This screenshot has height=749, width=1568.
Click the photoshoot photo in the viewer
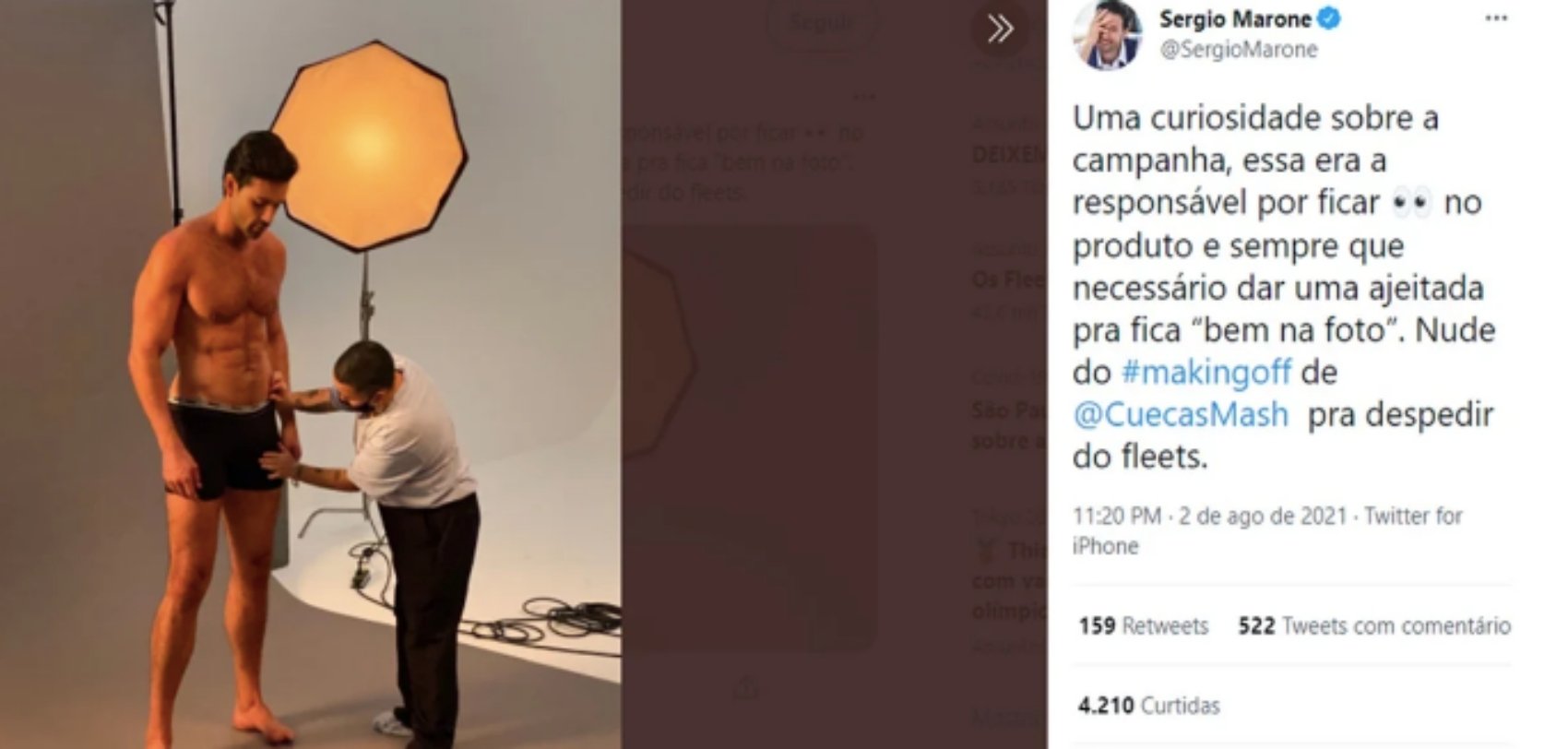coord(310,374)
